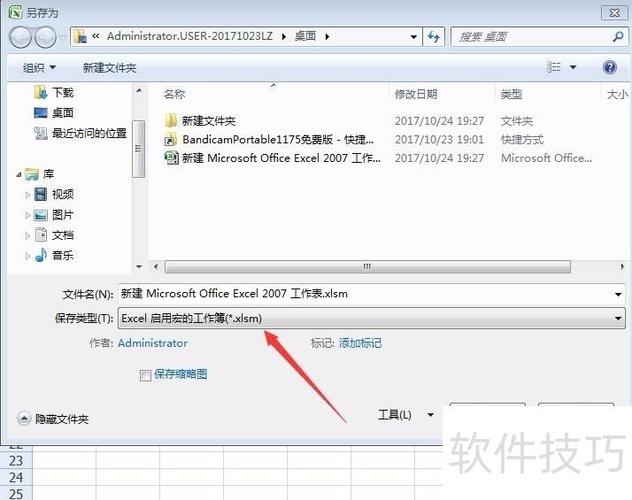Viewport: 632px width, 500px height.
Task: Sort by 修改日期 column header
Action: pyautogui.click(x=416, y=94)
